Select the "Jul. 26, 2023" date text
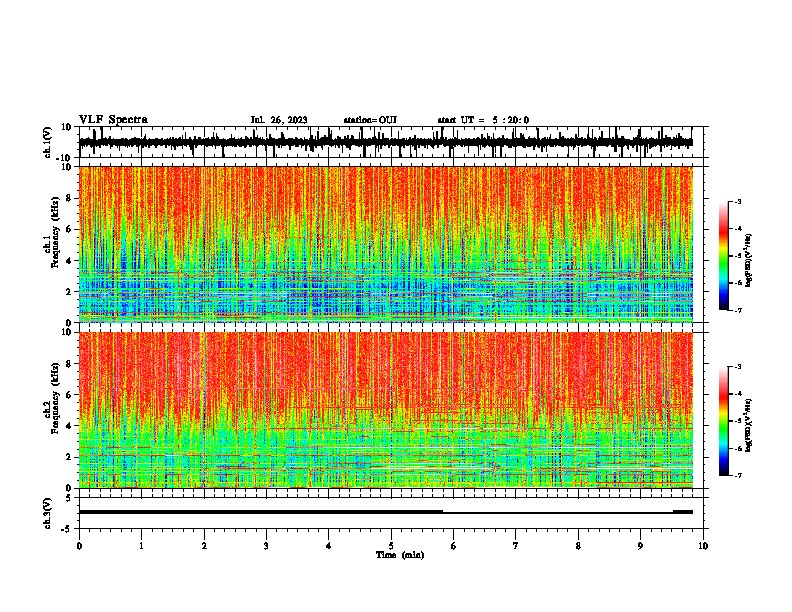 tap(279, 120)
